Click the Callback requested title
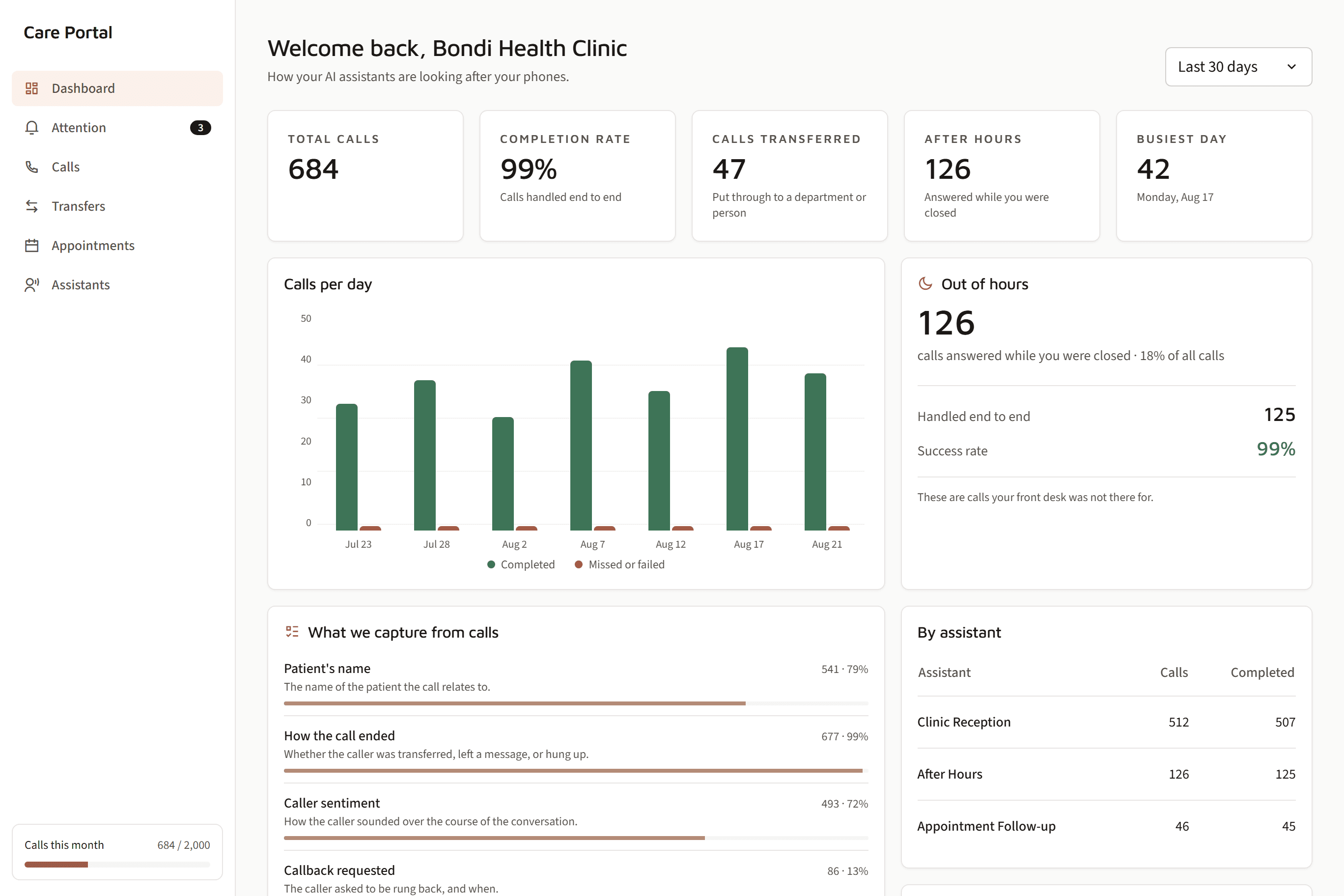The image size is (1344, 896). point(339,870)
